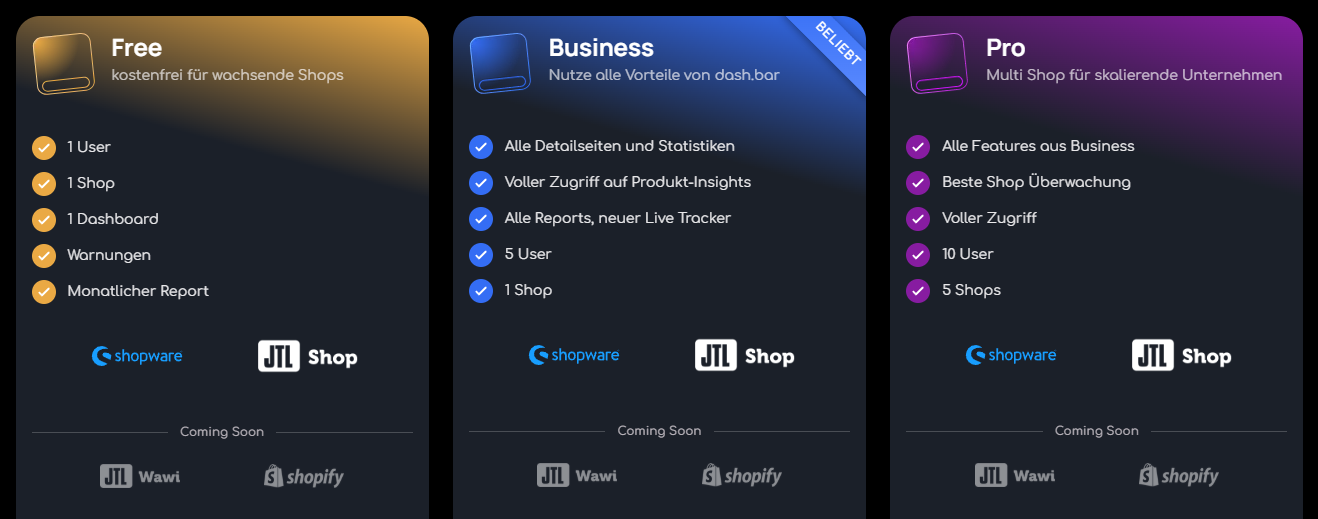1318x519 pixels.
Task: Click the orange checkmark next to Warnungen
Action: click(x=44, y=255)
